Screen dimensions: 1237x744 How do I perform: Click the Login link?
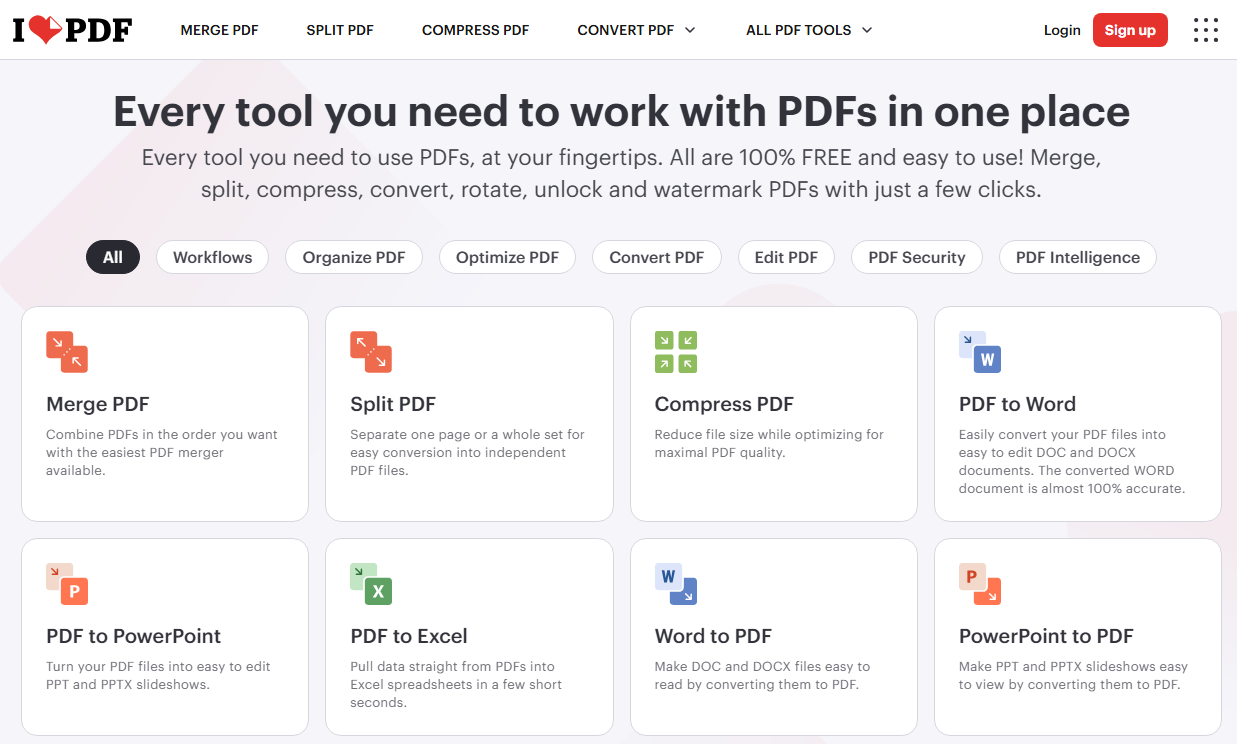1062,30
